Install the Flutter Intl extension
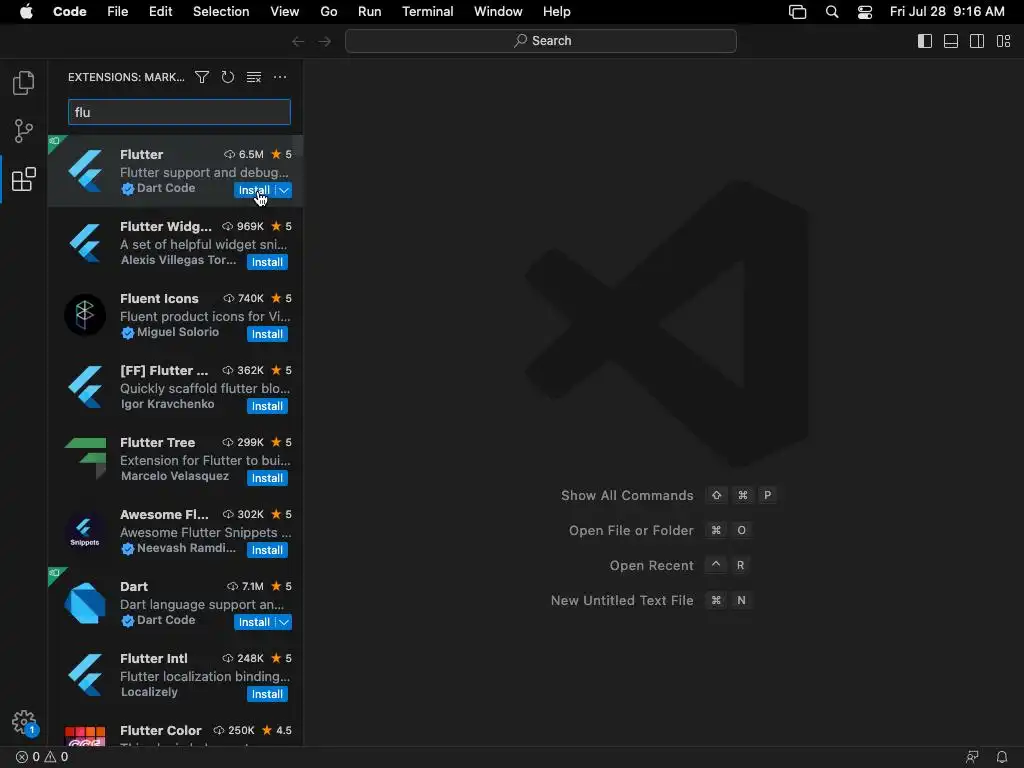The width and height of the screenshot is (1024, 768). (267, 694)
